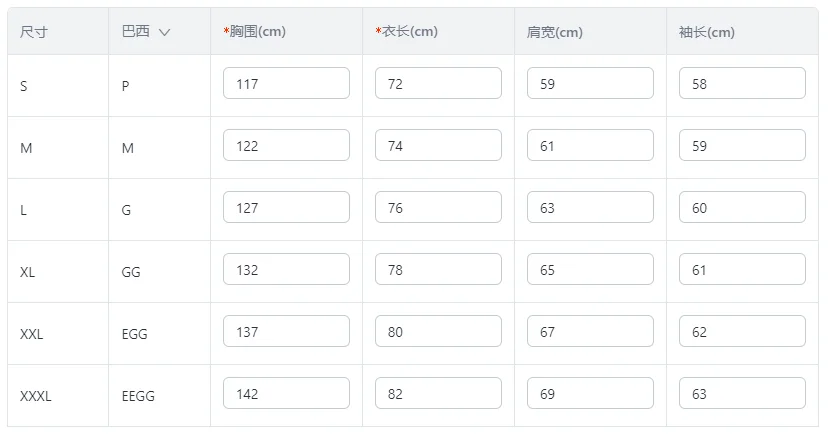Select the size XXXL sleeve length field 63
The image size is (832, 434).
click(742, 393)
